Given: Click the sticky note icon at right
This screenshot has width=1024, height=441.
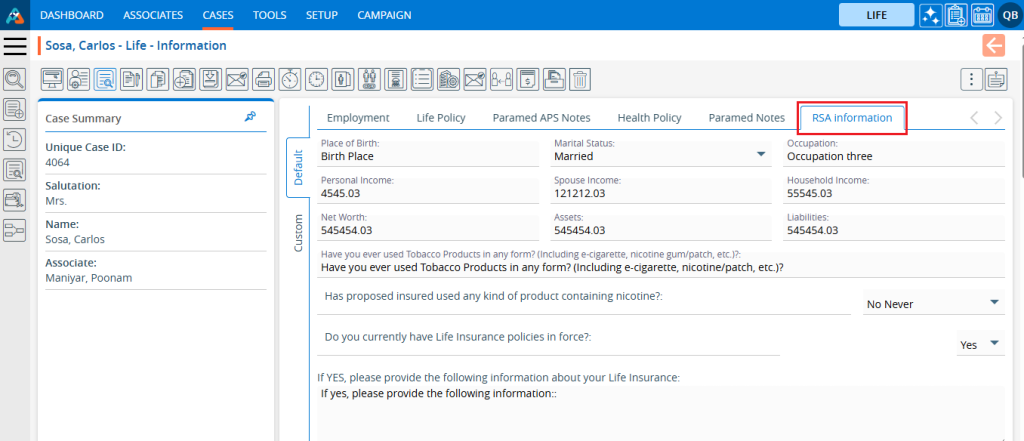Looking at the screenshot, I should [996, 80].
